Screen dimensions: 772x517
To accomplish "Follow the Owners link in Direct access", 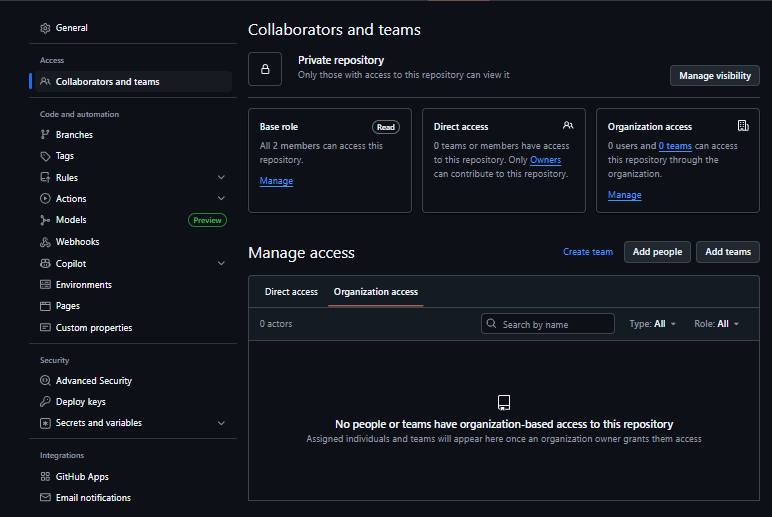I will click(x=546, y=160).
